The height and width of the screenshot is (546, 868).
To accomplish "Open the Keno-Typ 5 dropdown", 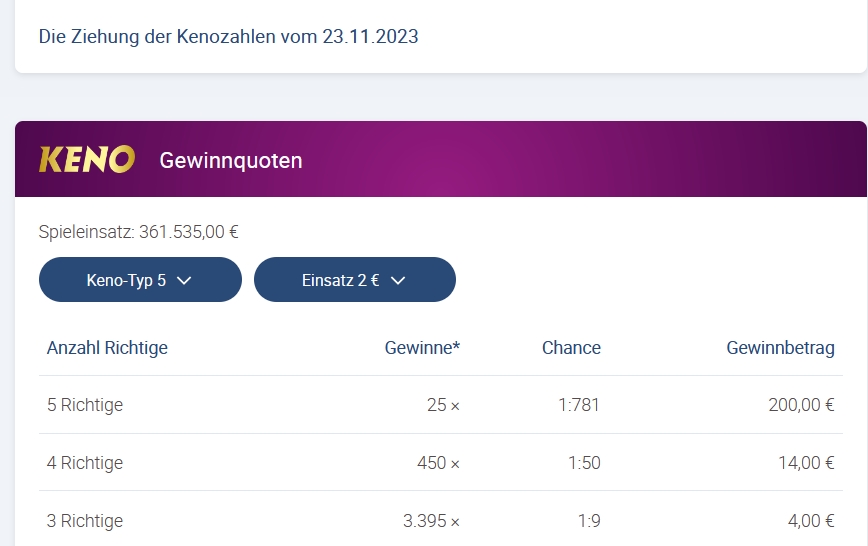I will coord(140,280).
